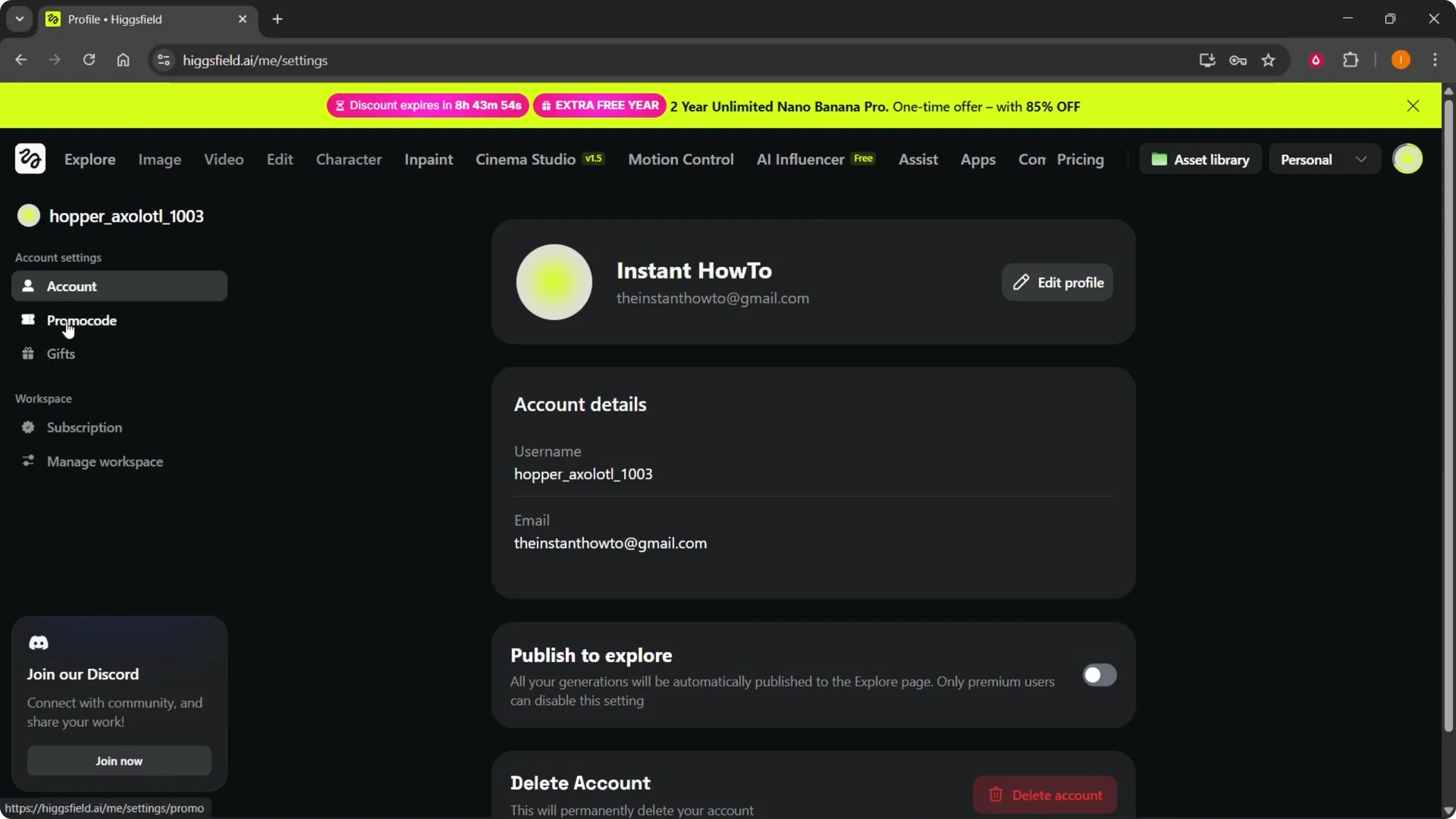The width and height of the screenshot is (1456, 819).
Task: Switch to the Motion Control section
Action: [681, 159]
